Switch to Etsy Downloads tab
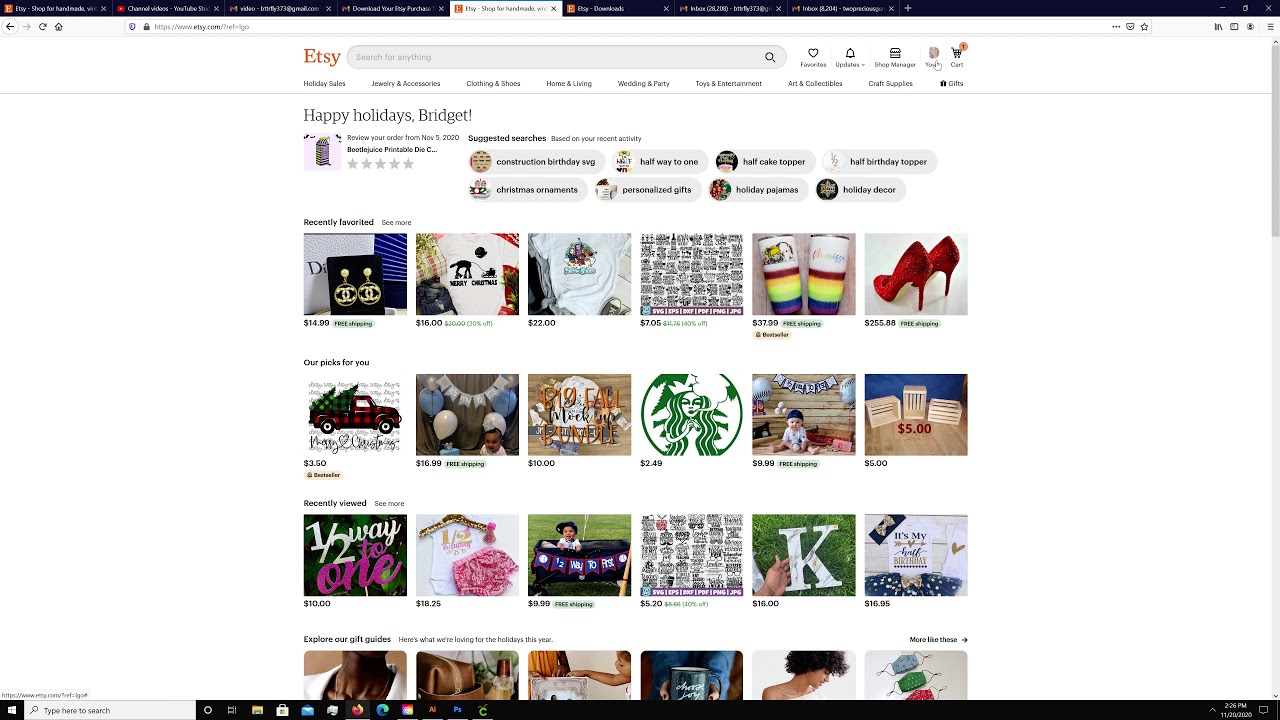The width and height of the screenshot is (1280, 720). point(616,8)
